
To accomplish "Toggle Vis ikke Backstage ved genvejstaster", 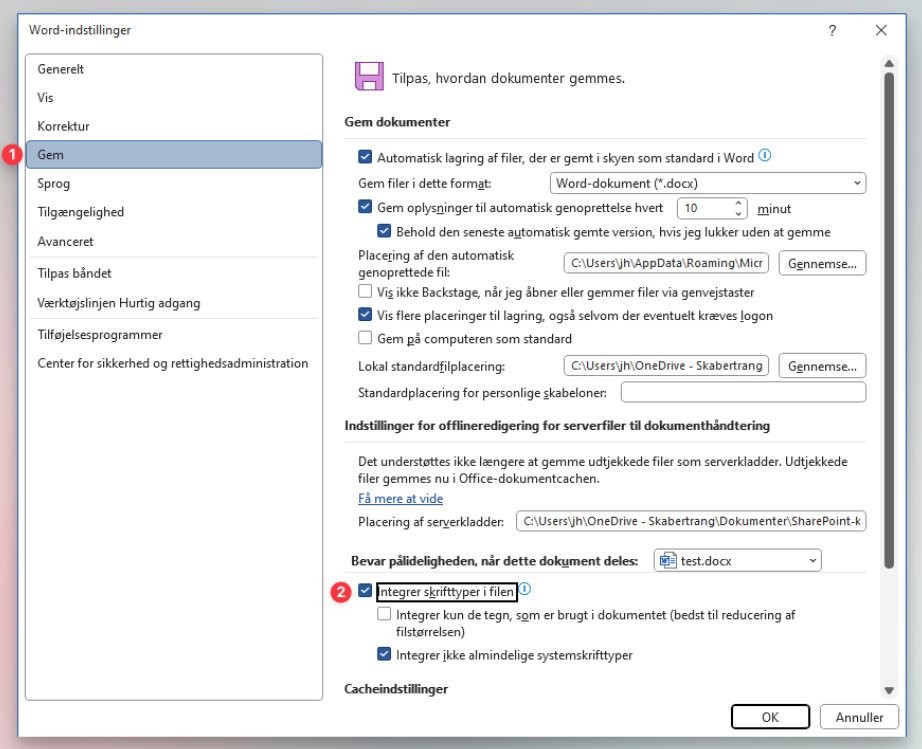I will [366, 291].
